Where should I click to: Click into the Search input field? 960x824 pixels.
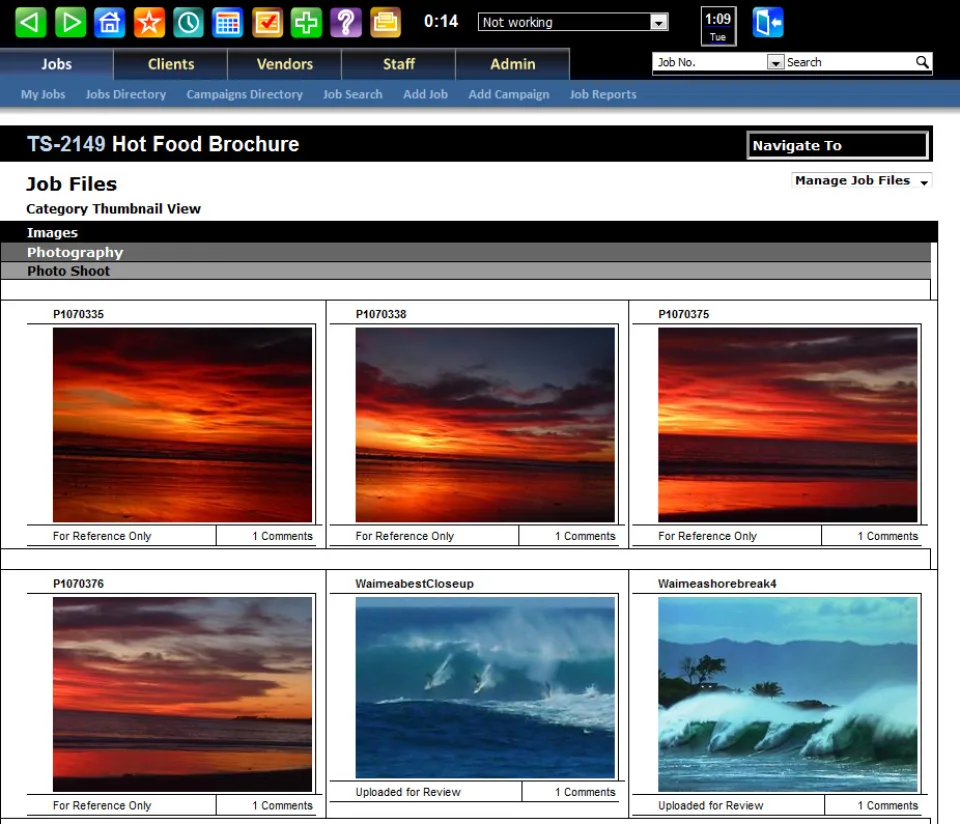850,62
